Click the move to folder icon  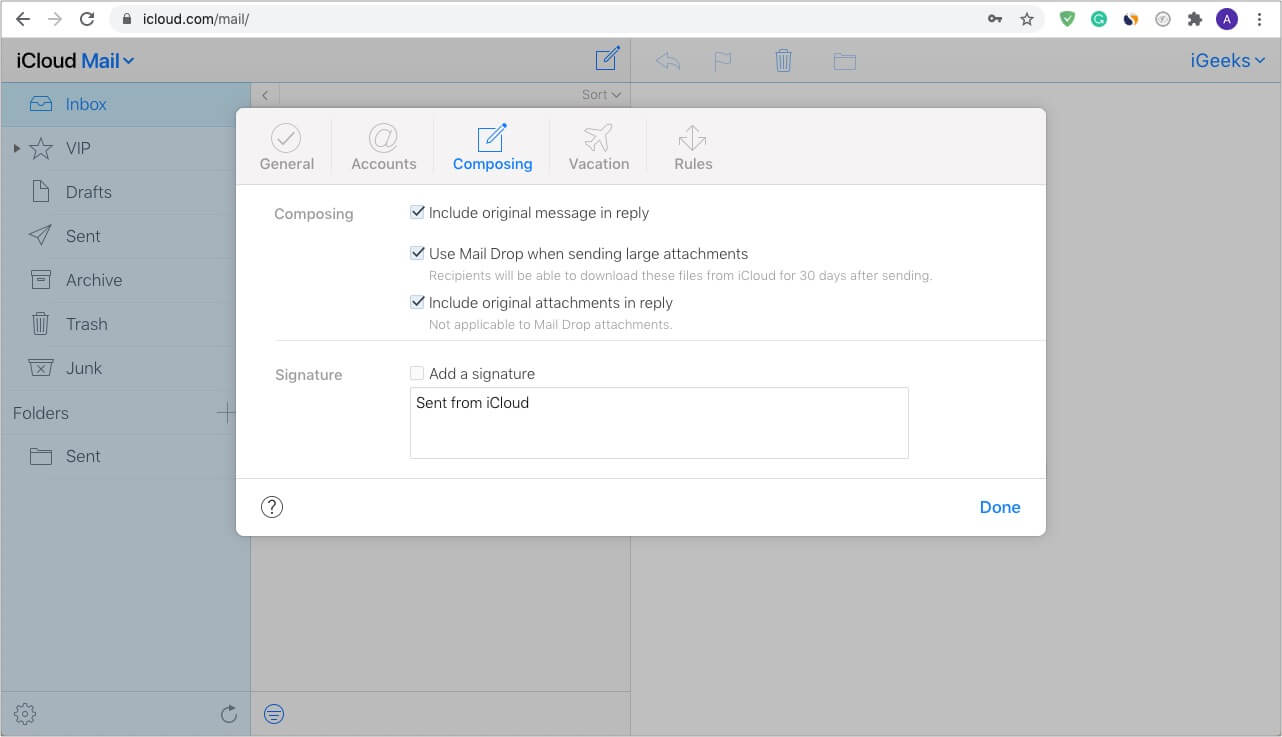pyautogui.click(x=844, y=62)
